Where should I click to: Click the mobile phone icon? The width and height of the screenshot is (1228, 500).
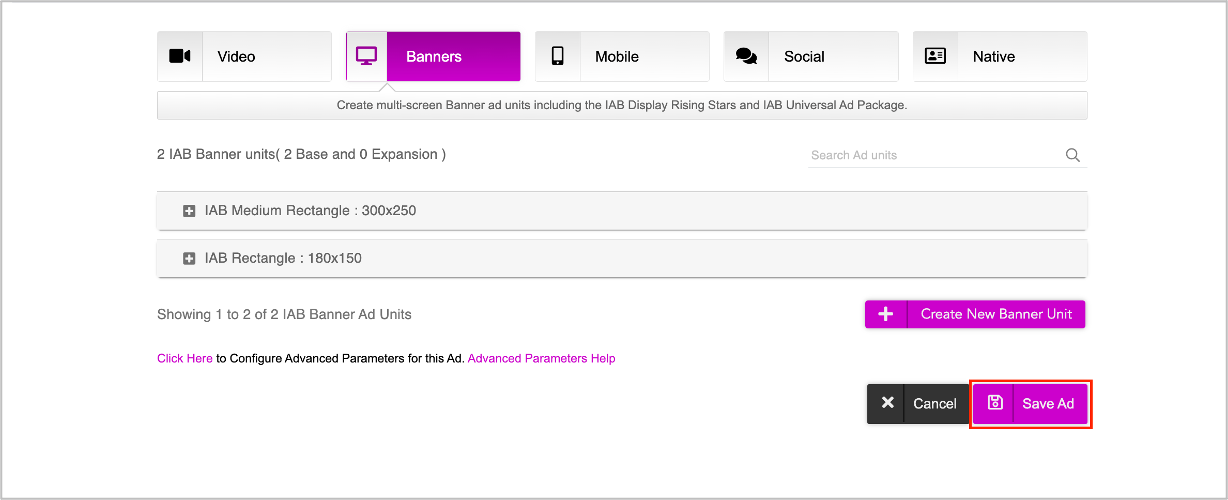[558, 56]
